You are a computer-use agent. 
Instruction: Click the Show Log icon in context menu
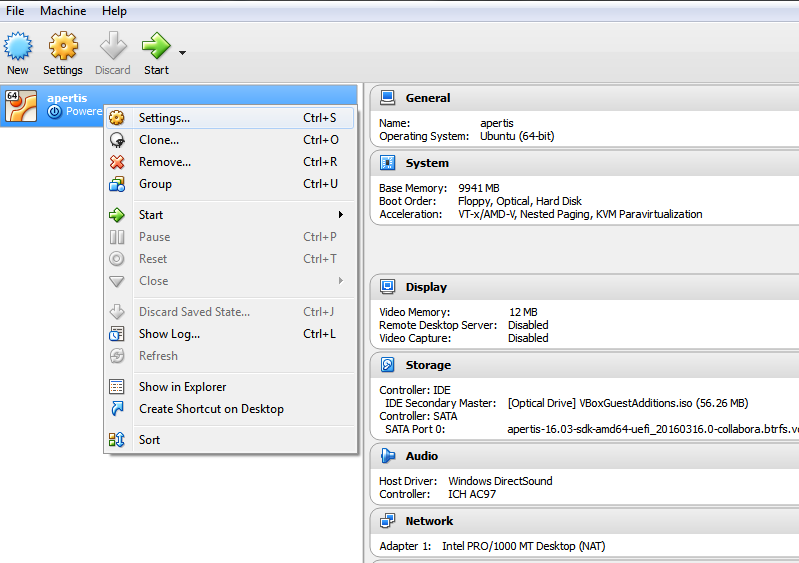coord(117,334)
